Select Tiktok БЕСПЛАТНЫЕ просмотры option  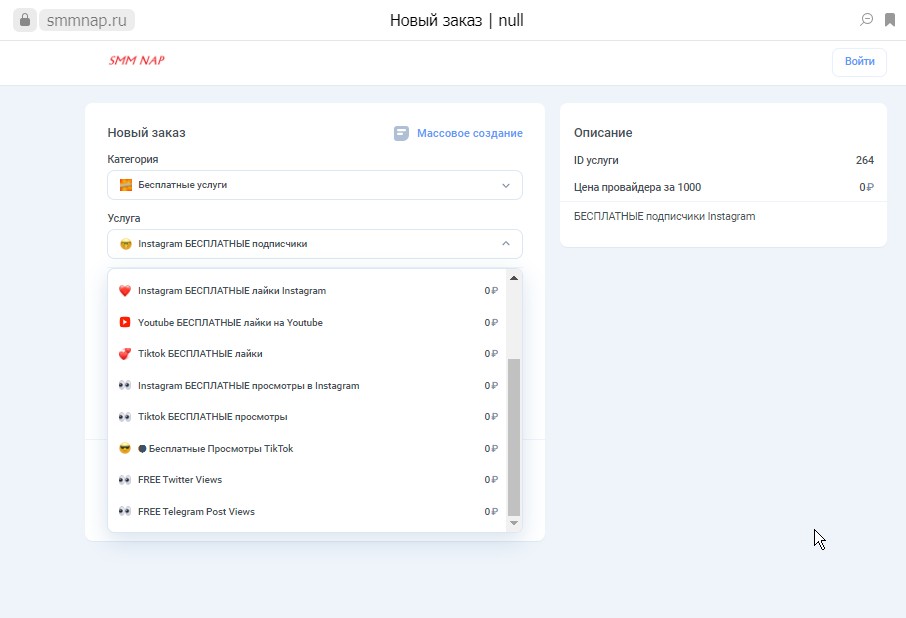click(x=309, y=416)
